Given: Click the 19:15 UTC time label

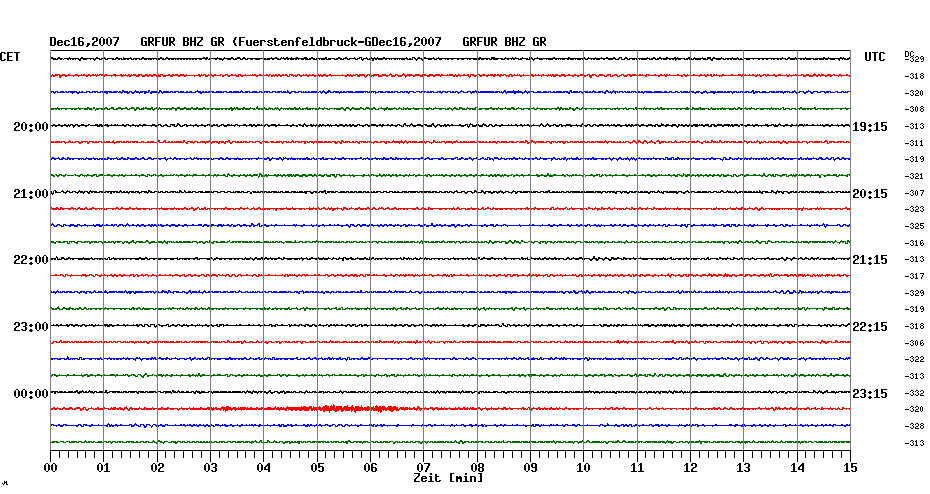Looking at the screenshot, I should tap(870, 127).
